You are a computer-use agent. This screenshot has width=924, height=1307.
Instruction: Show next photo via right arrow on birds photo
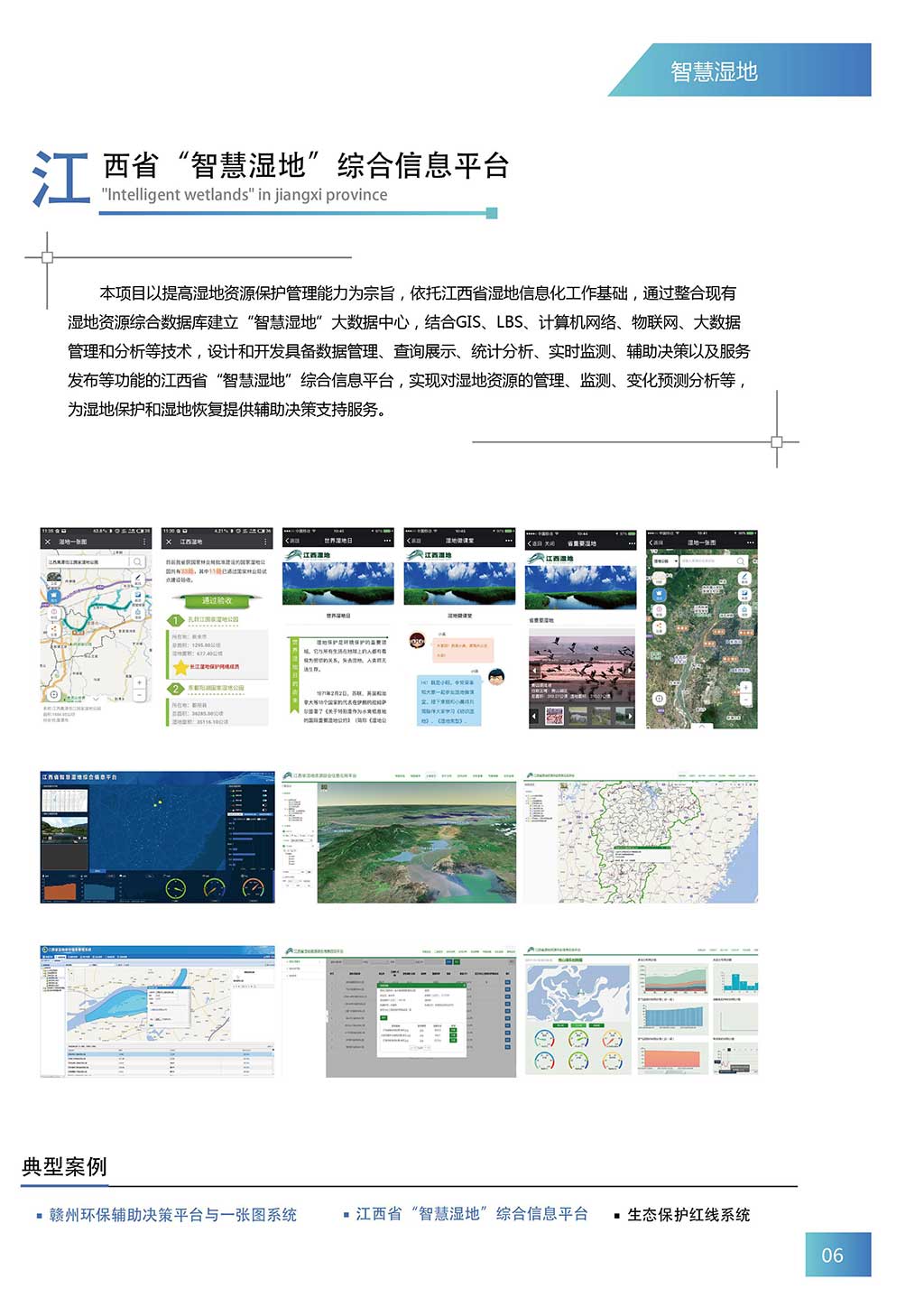629,671
